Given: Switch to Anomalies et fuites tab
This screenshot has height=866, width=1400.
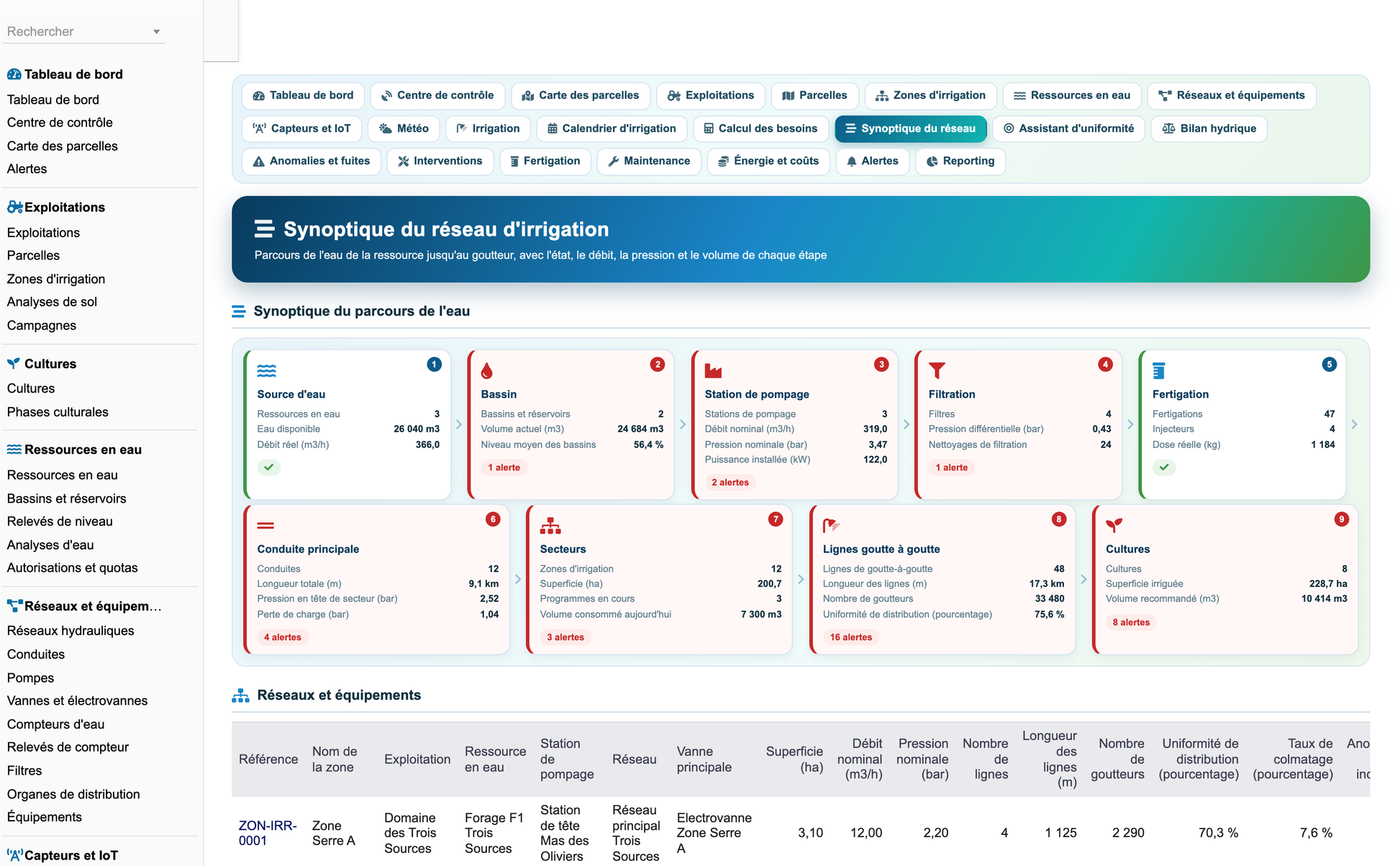Looking at the screenshot, I should click(311, 161).
